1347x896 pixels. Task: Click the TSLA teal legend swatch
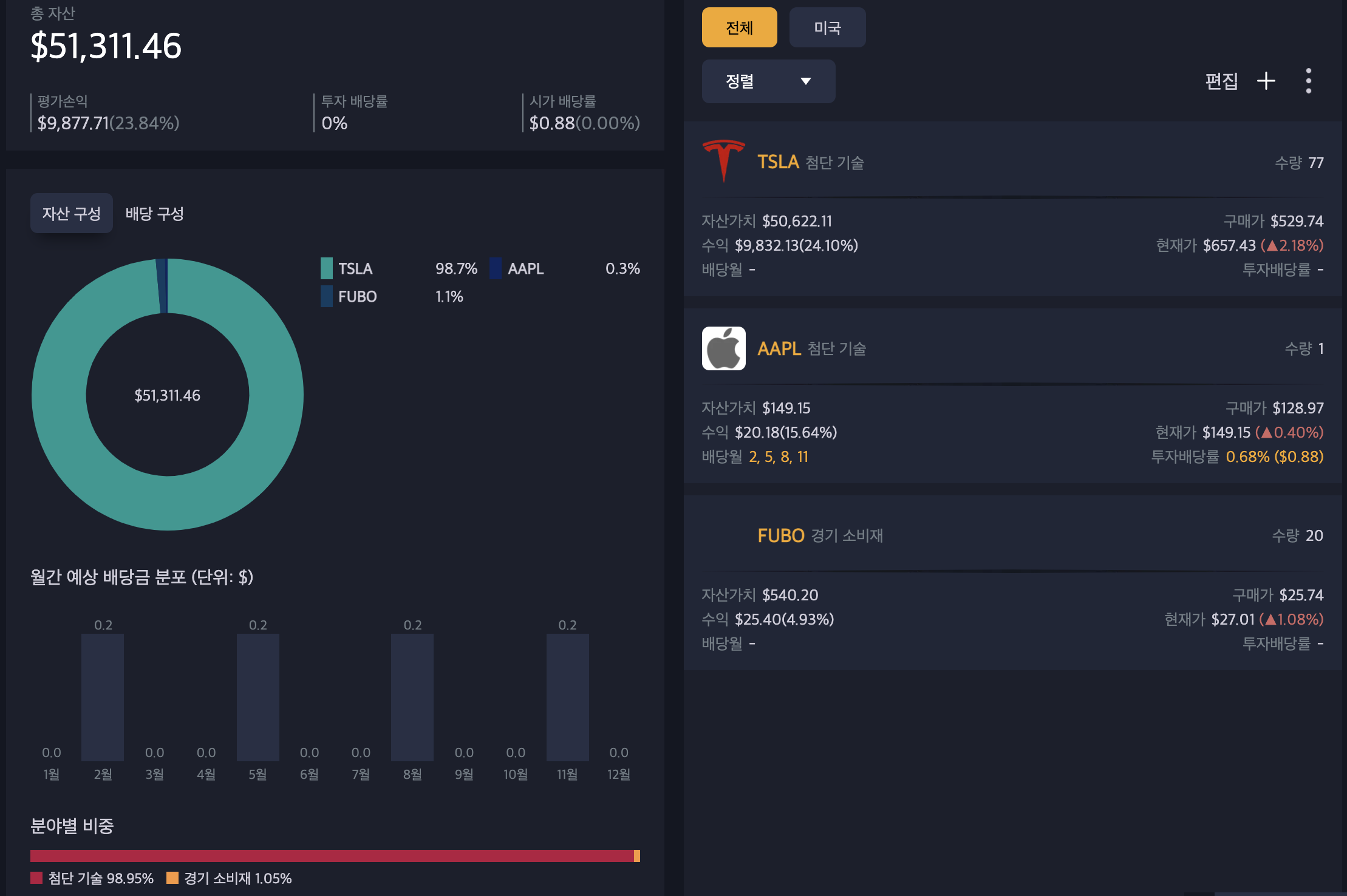point(327,268)
